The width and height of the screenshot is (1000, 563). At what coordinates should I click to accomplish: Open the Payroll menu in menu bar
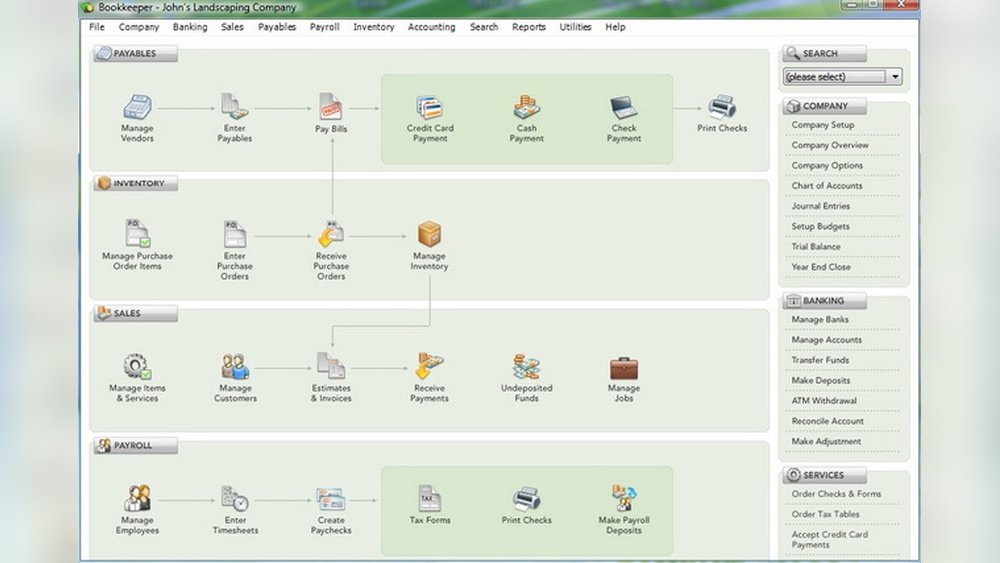[x=324, y=27]
